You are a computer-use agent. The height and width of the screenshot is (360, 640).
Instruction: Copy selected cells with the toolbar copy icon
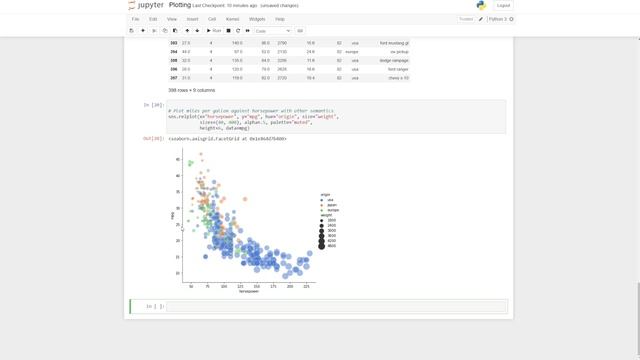click(165, 31)
